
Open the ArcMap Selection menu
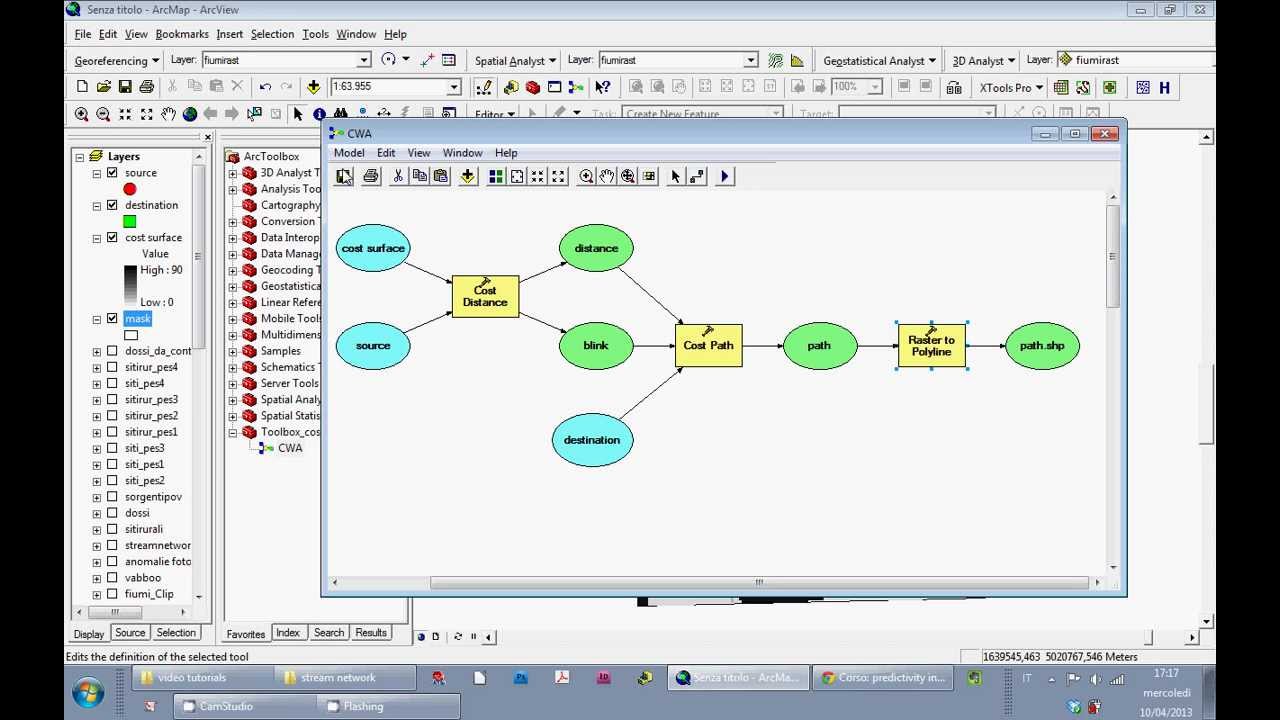[272, 34]
